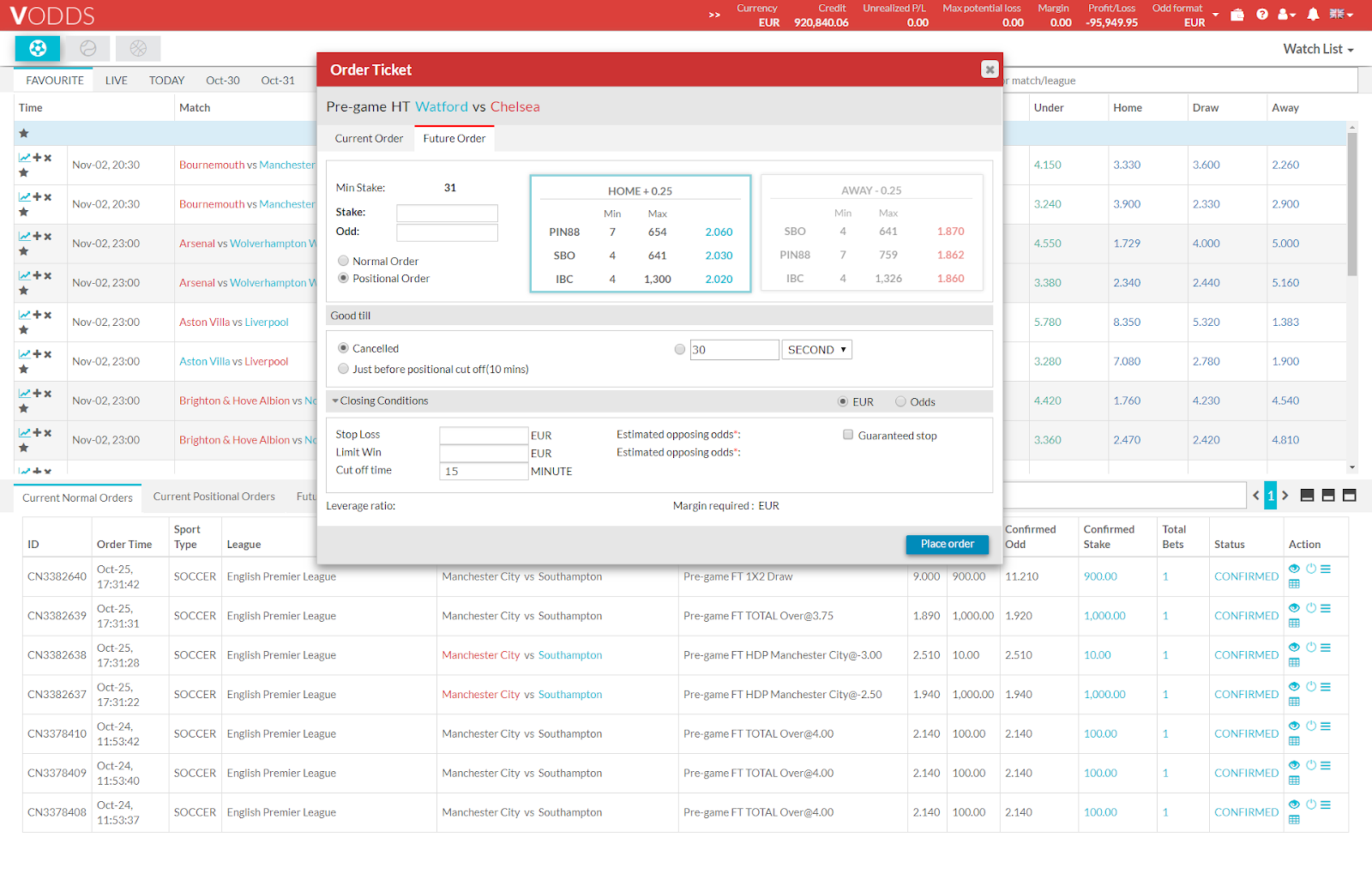
Task: Select the basketball sport icon
Action: 138,49
